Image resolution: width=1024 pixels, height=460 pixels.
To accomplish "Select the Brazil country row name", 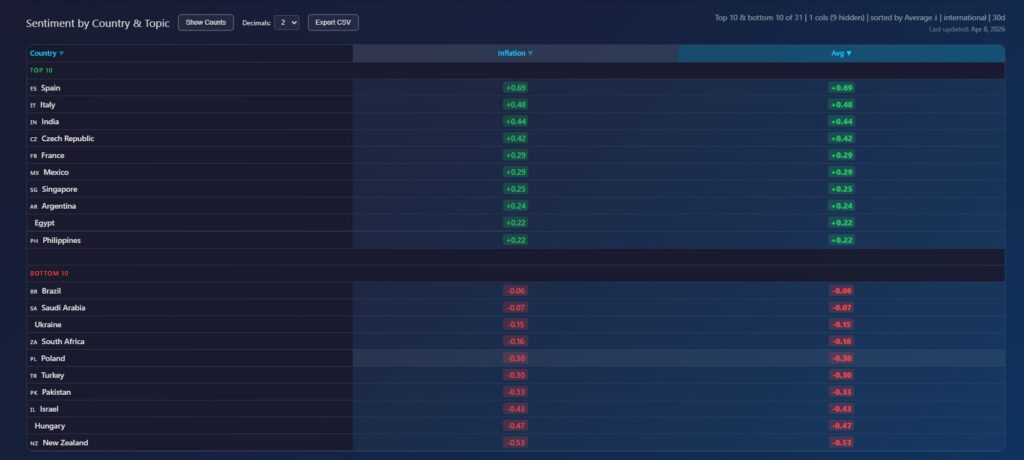I will tap(51, 291).
